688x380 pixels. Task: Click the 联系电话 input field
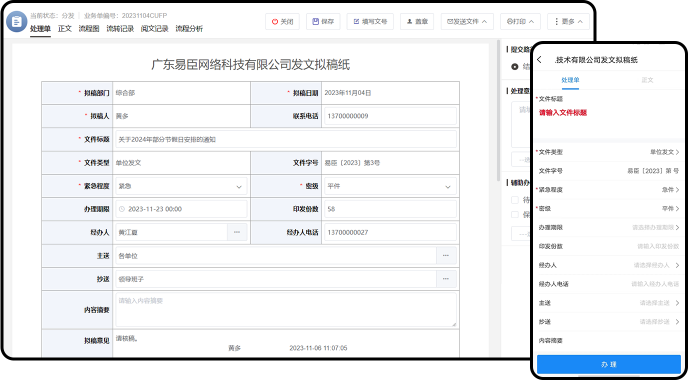(390, 116)
